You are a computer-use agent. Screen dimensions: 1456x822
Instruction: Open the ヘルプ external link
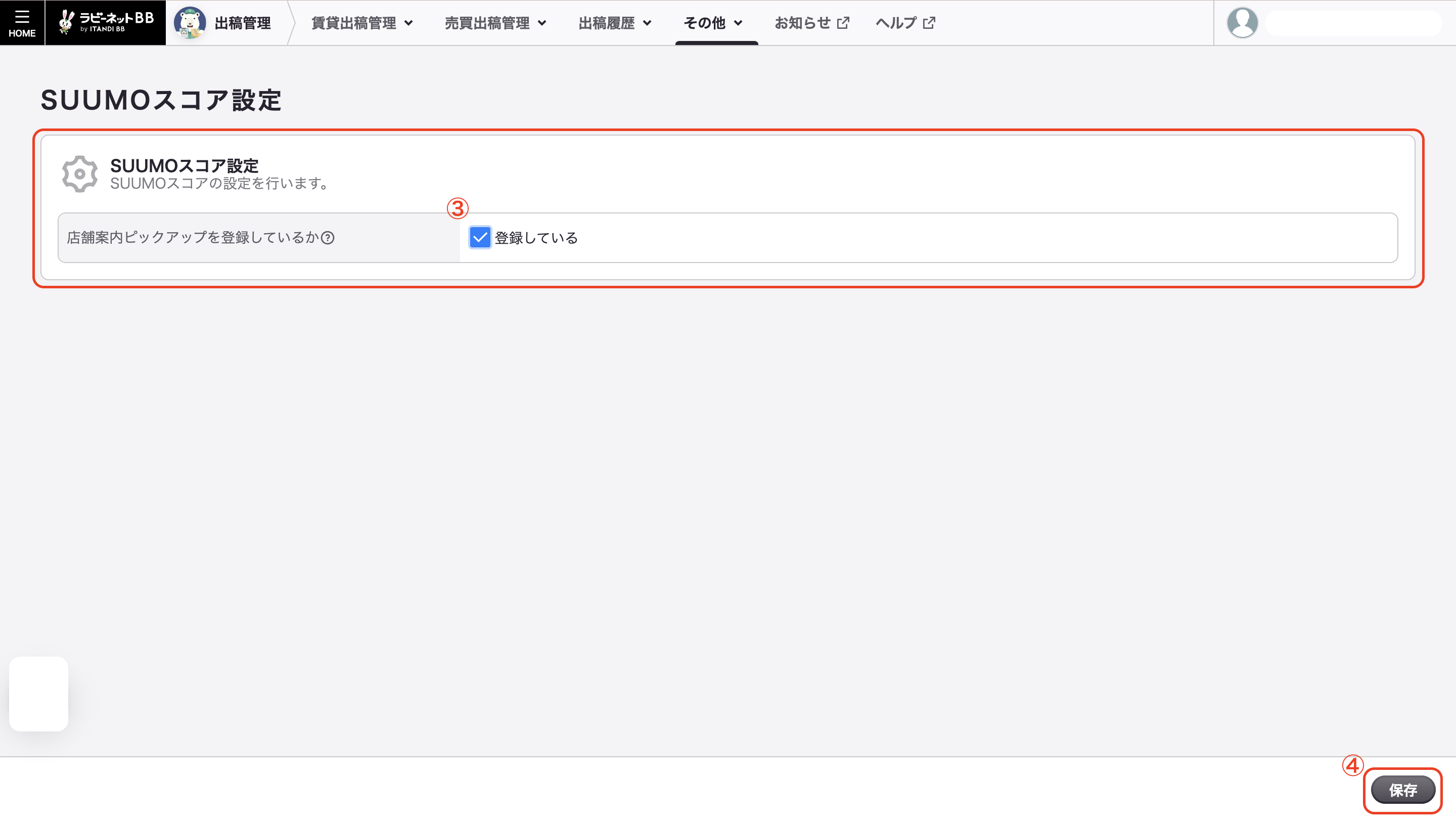click(x=905, y=23)
